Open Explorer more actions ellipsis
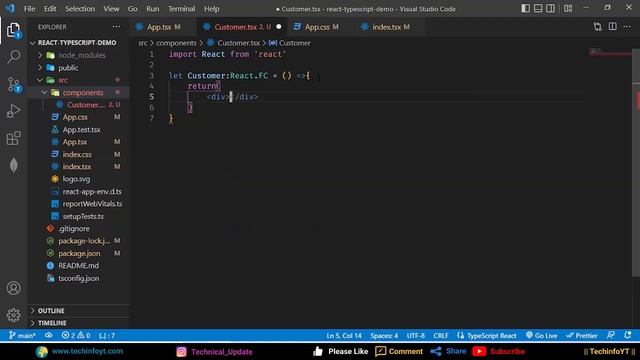The image size is (640, 360). coord(116,27)
